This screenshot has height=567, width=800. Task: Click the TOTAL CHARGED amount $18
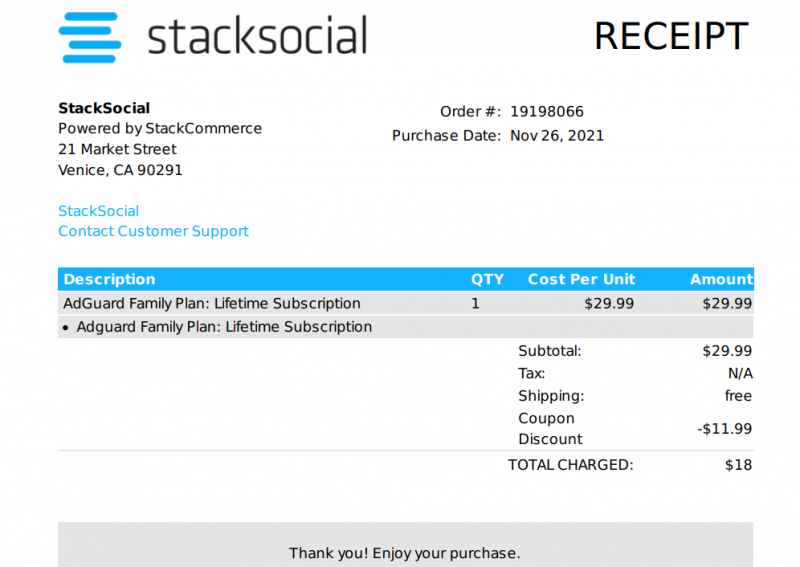[738, 465]
